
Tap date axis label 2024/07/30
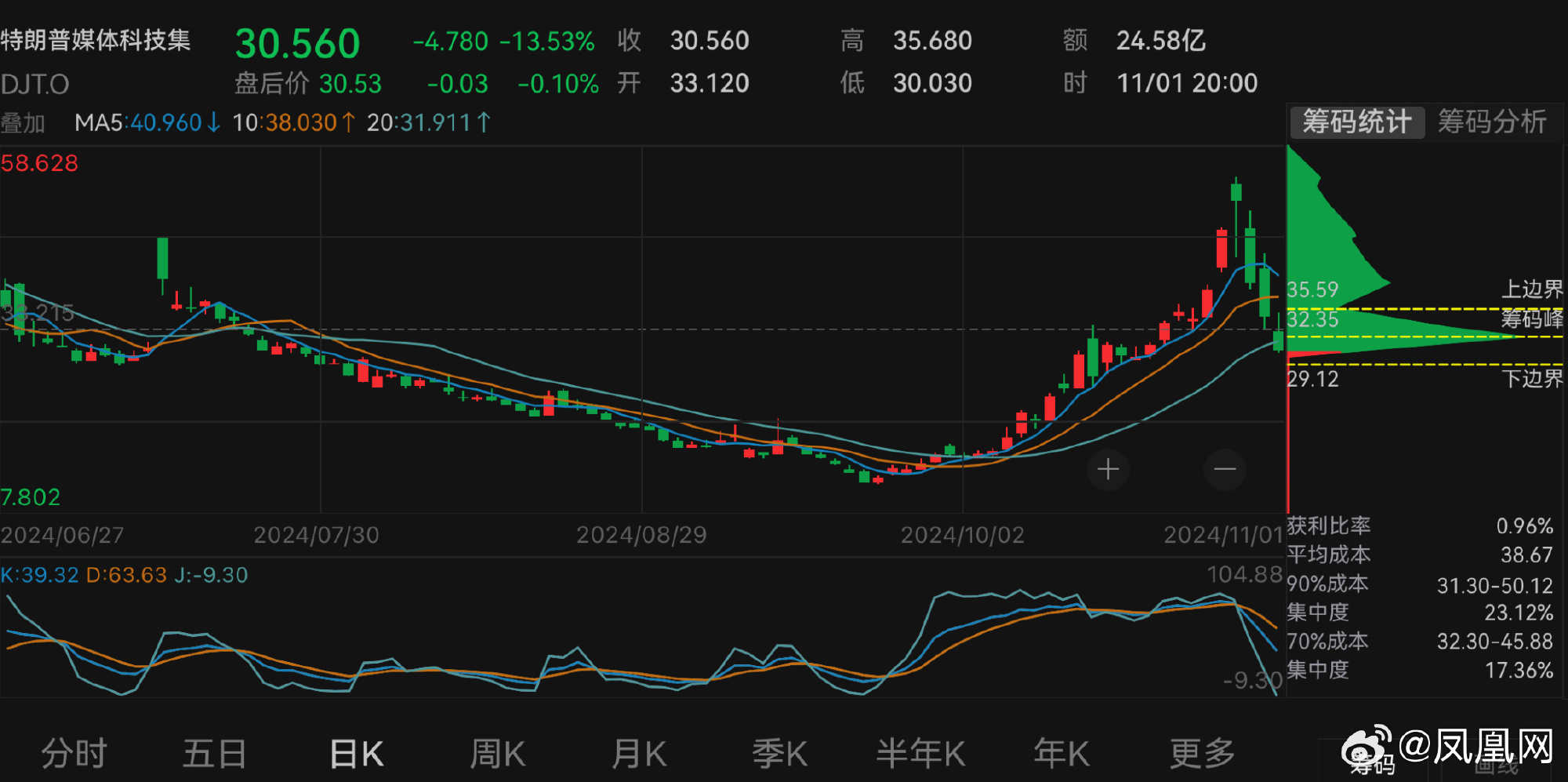tap(316, 535)
